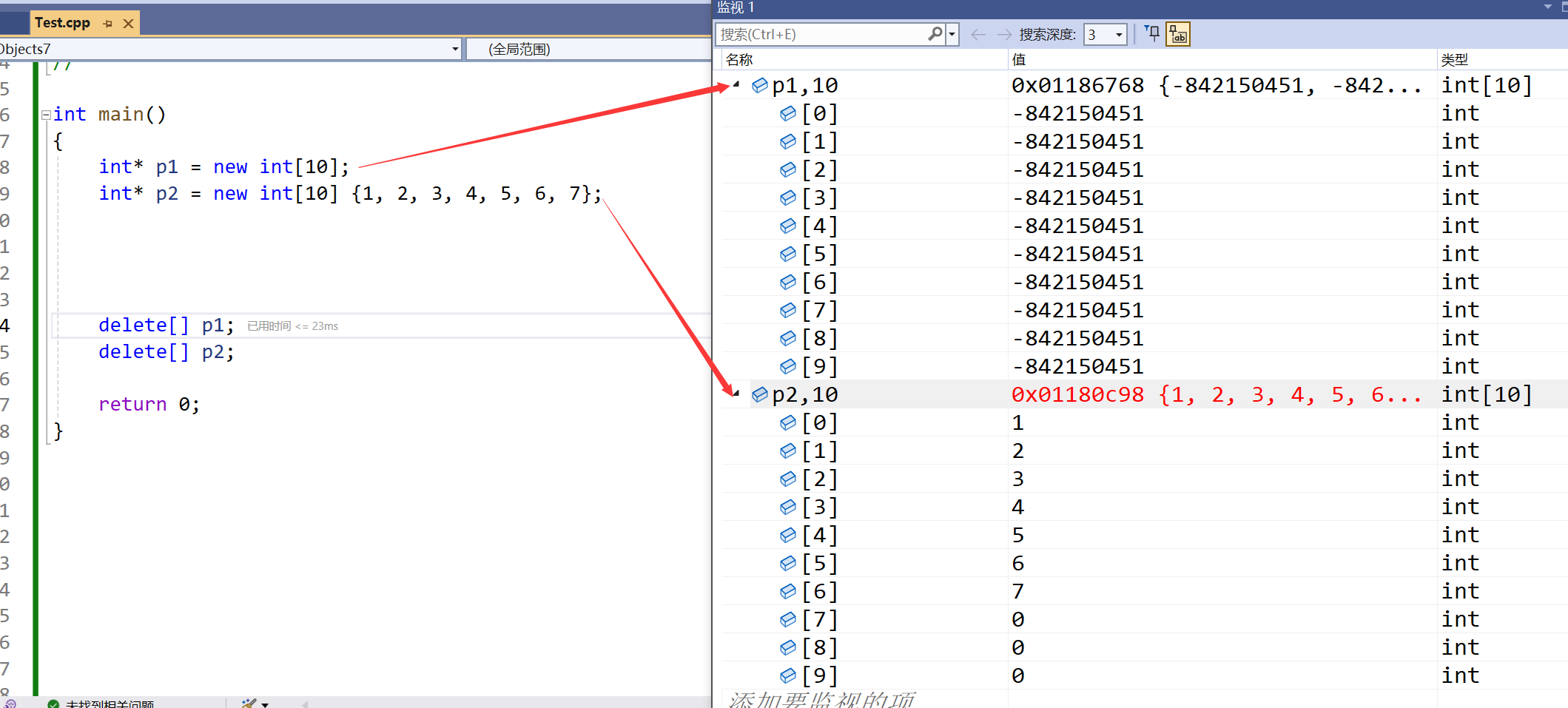
Task: Select the p1,10 watch row name
Action: pyautogui.click(x=805, y=86)
